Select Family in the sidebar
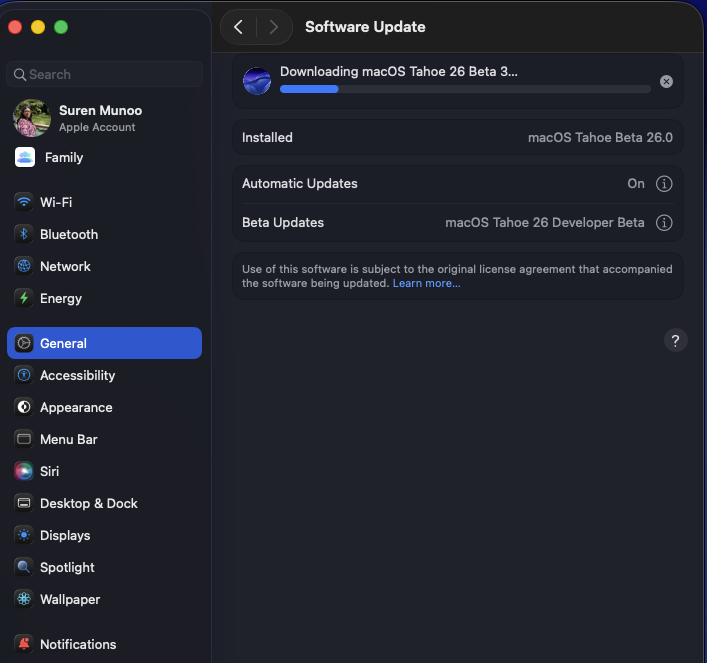Viewport: 707px width, 663px height. tap(105, 157)
